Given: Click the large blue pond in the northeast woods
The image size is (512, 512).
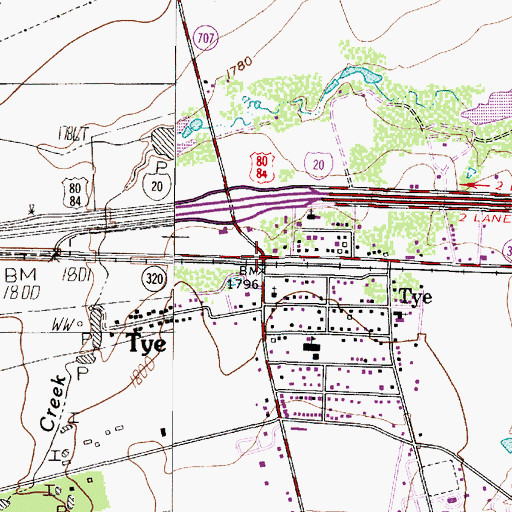Looking at the screenshot, I should 361,74.
